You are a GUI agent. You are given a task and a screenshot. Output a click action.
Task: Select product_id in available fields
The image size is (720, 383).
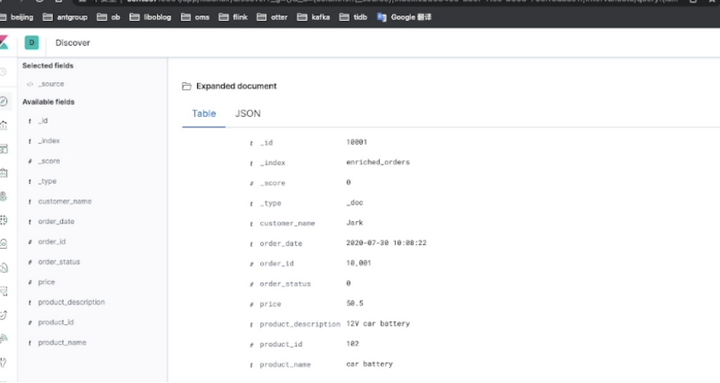tap(56, 323)
